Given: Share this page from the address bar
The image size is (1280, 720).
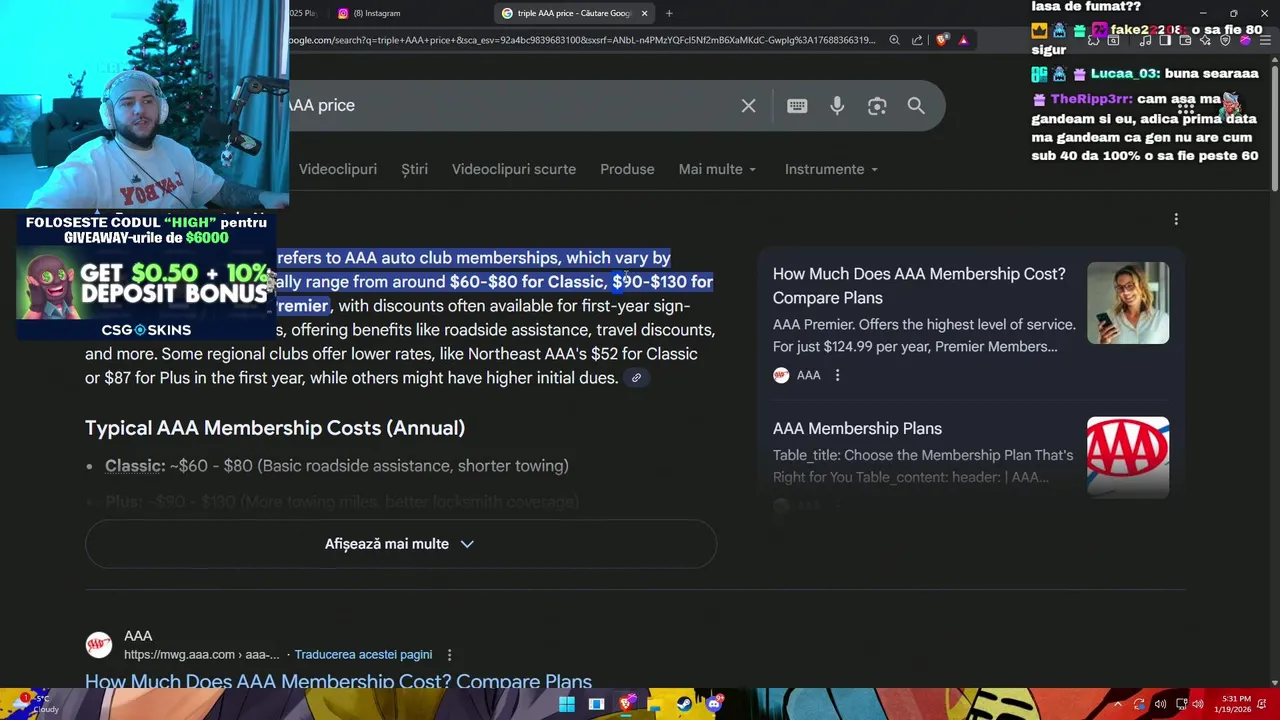Looking at the screenshot, I should (x=917, y=40).
